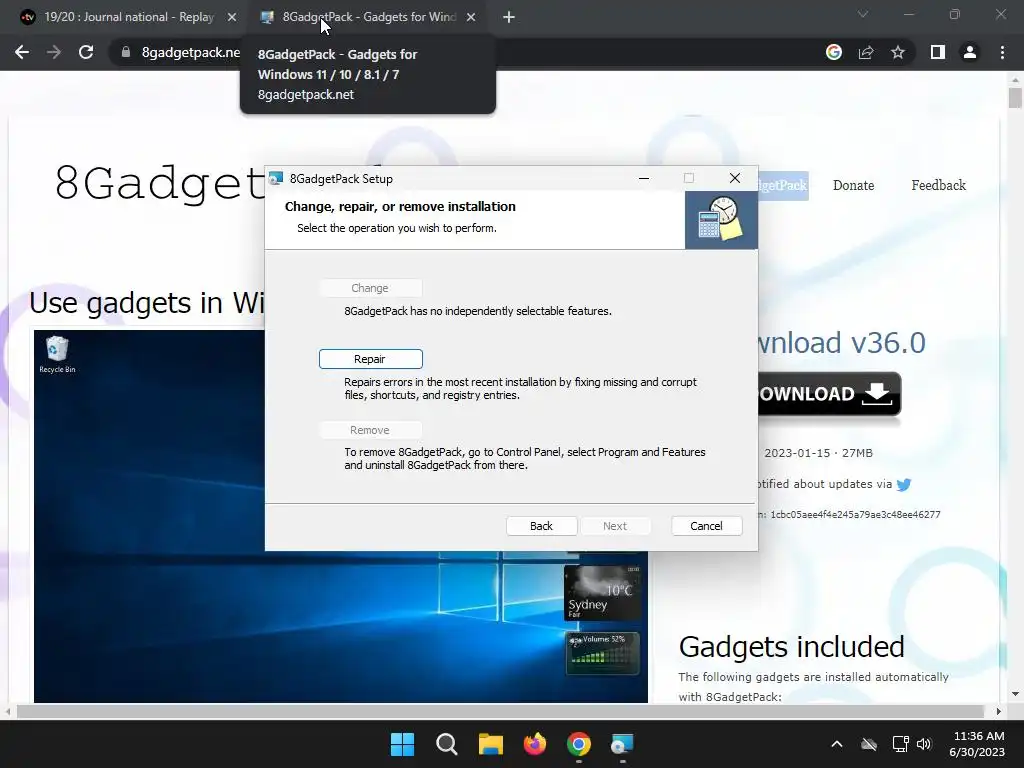
Task: Switch to the Journal national Replay tab
Action: point(129,17)
